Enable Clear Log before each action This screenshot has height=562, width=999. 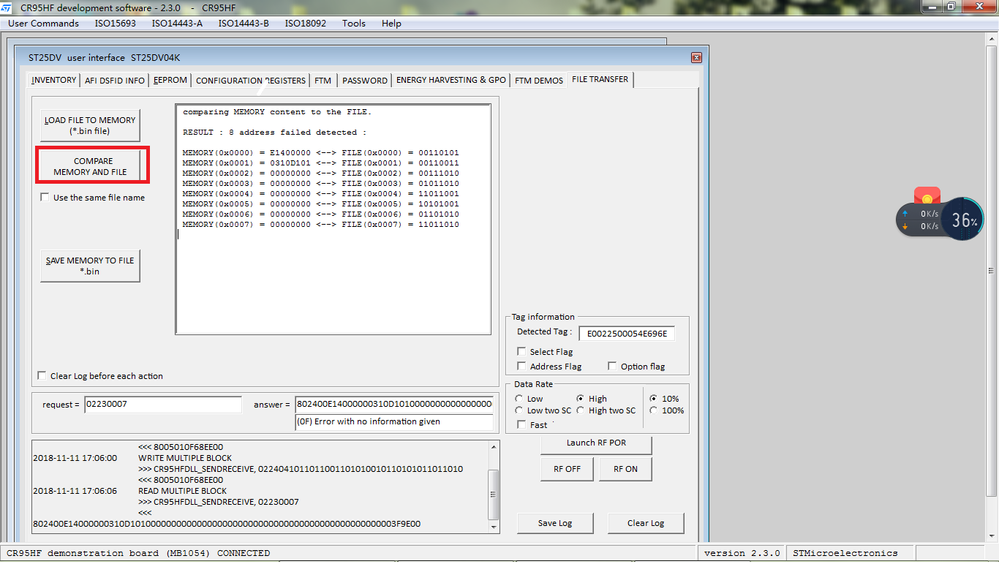pos(41,375)
